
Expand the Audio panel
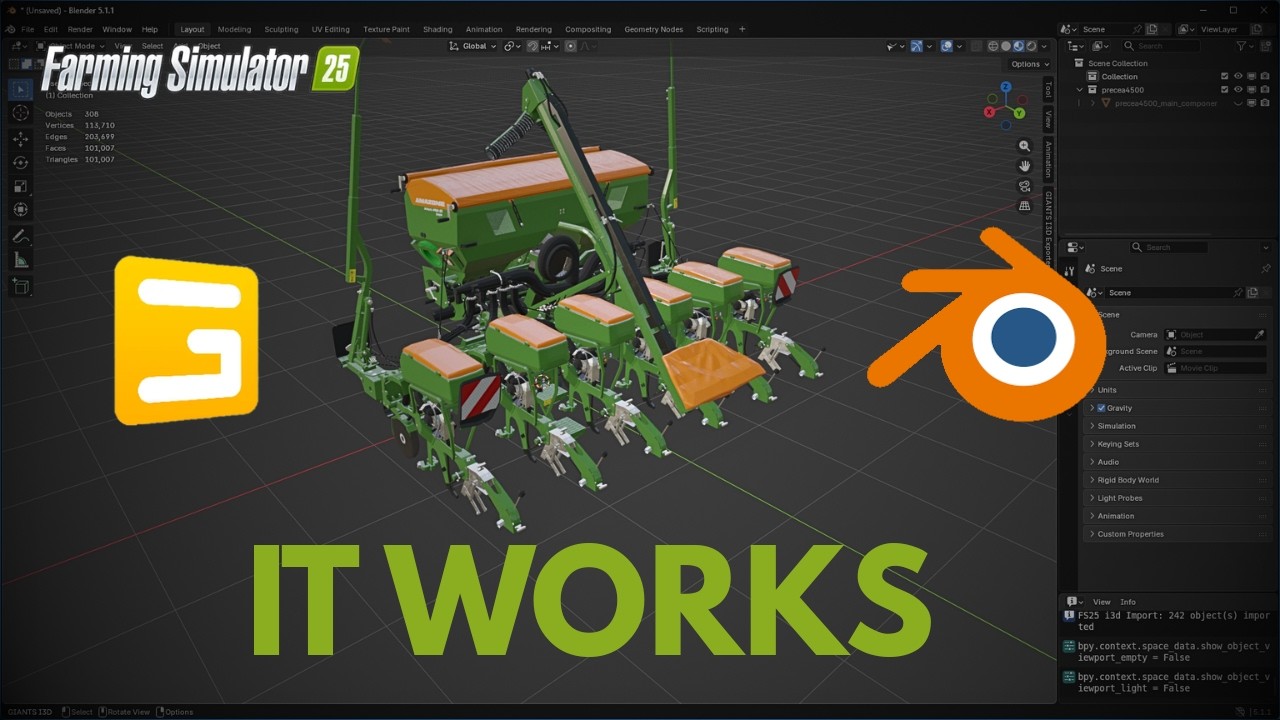1177,462
